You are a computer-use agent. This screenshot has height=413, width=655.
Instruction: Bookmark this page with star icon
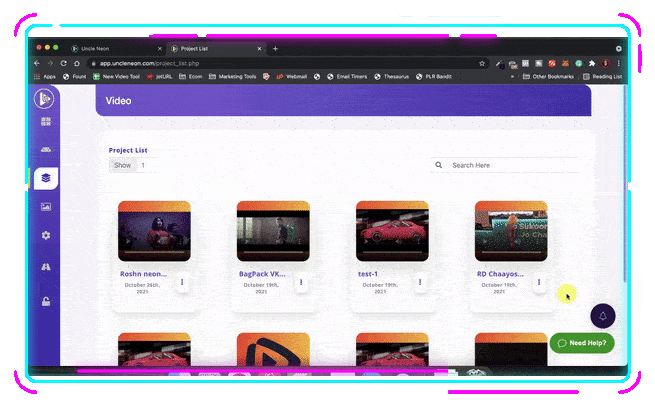[482, 63]
